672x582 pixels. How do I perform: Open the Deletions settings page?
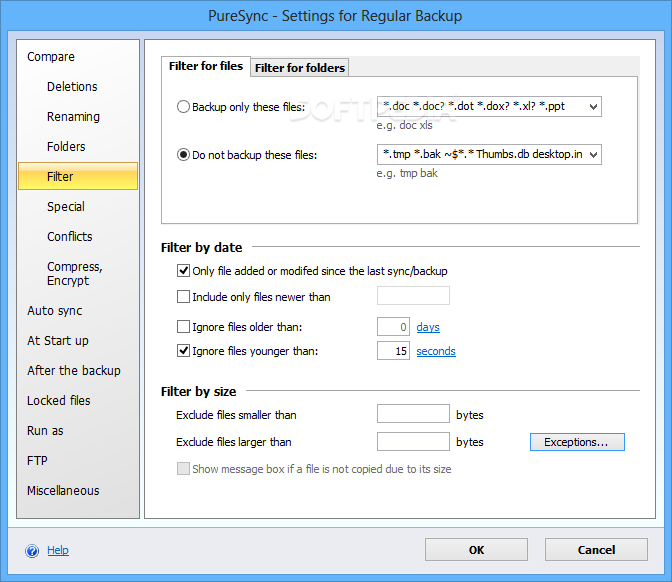72,87
